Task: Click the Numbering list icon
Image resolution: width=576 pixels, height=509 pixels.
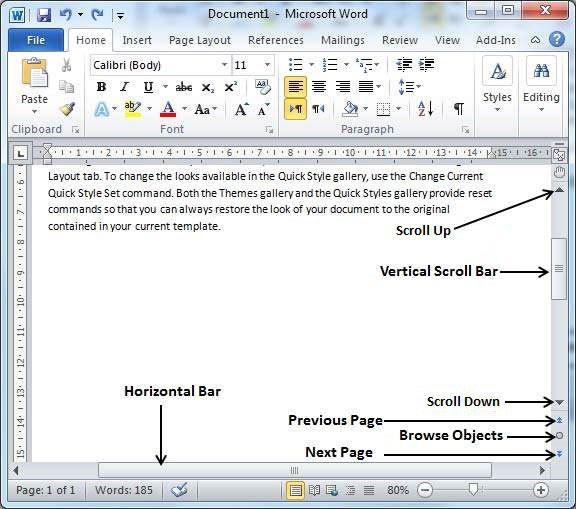Action: pos(330,65)
